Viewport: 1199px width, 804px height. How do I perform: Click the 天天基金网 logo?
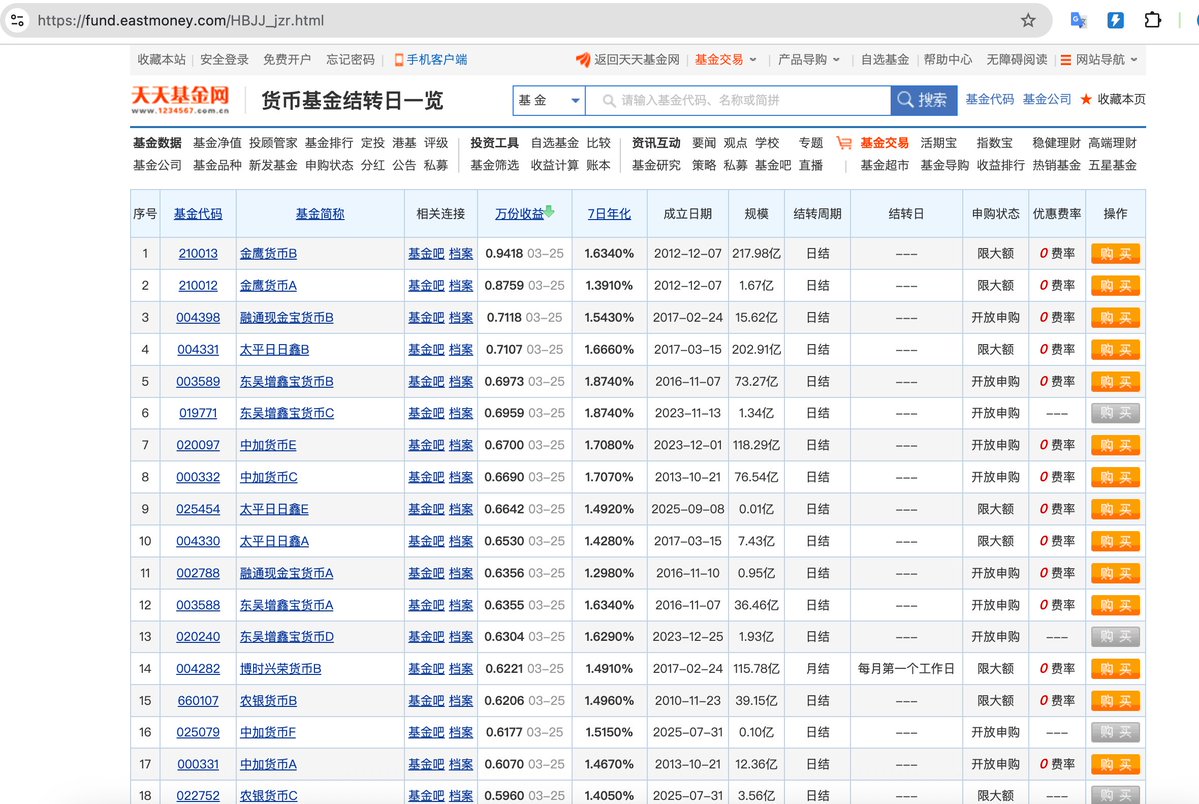point(181,99)
